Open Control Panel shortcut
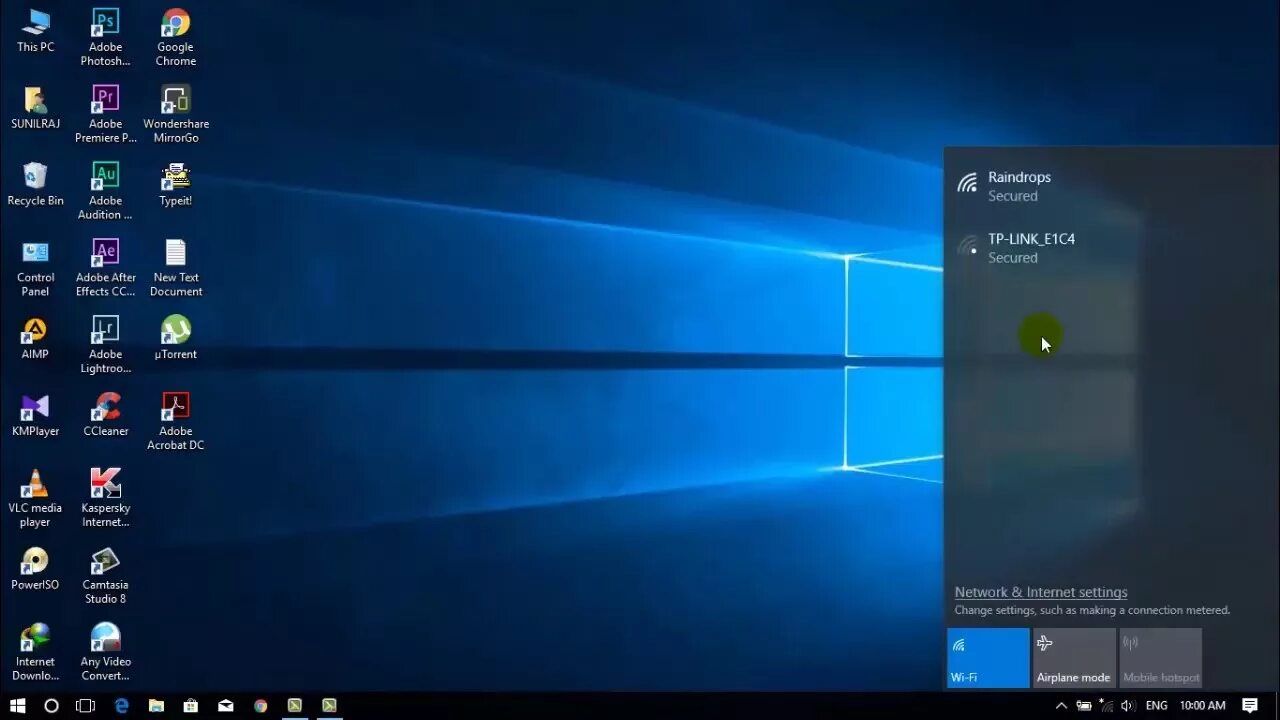 [35, 268]
